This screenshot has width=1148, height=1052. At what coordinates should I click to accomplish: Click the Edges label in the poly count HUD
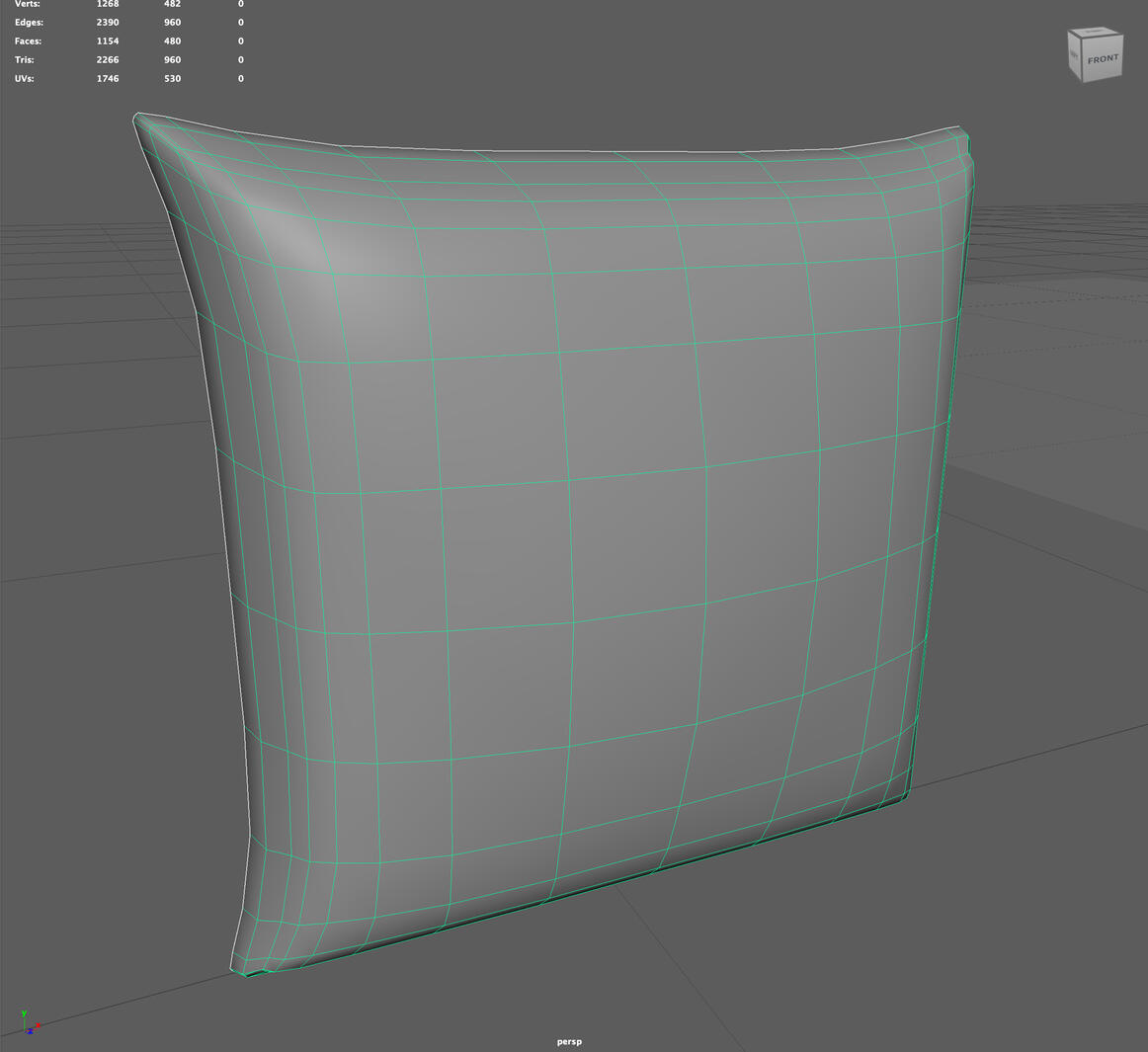(x=29, y=22)
